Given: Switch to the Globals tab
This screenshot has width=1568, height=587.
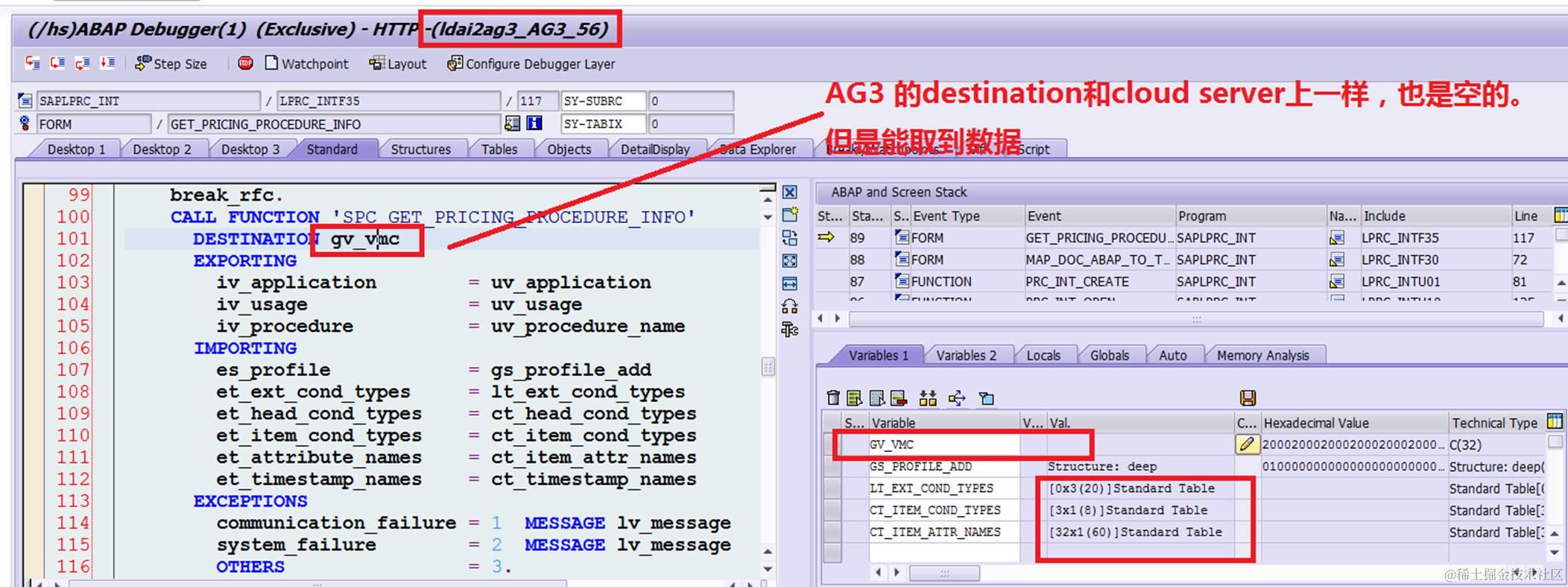Looking at the screenshot, I should click(x=1109, y=356).
